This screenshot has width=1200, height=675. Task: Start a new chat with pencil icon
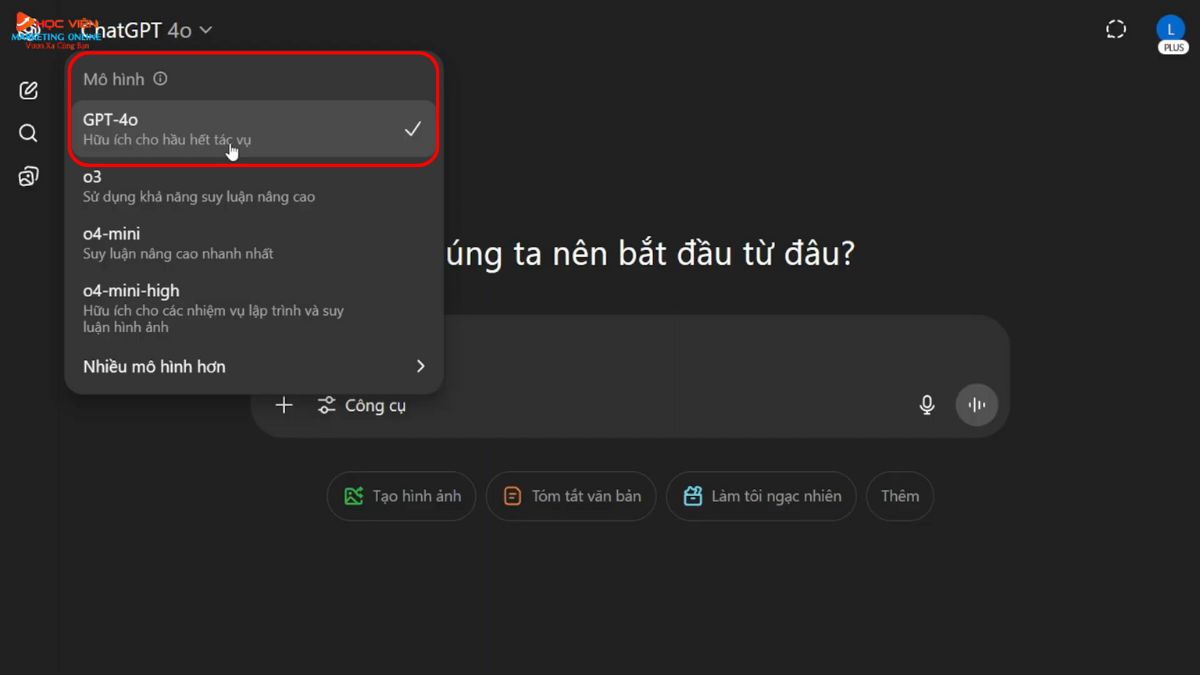tap(28, 90)
